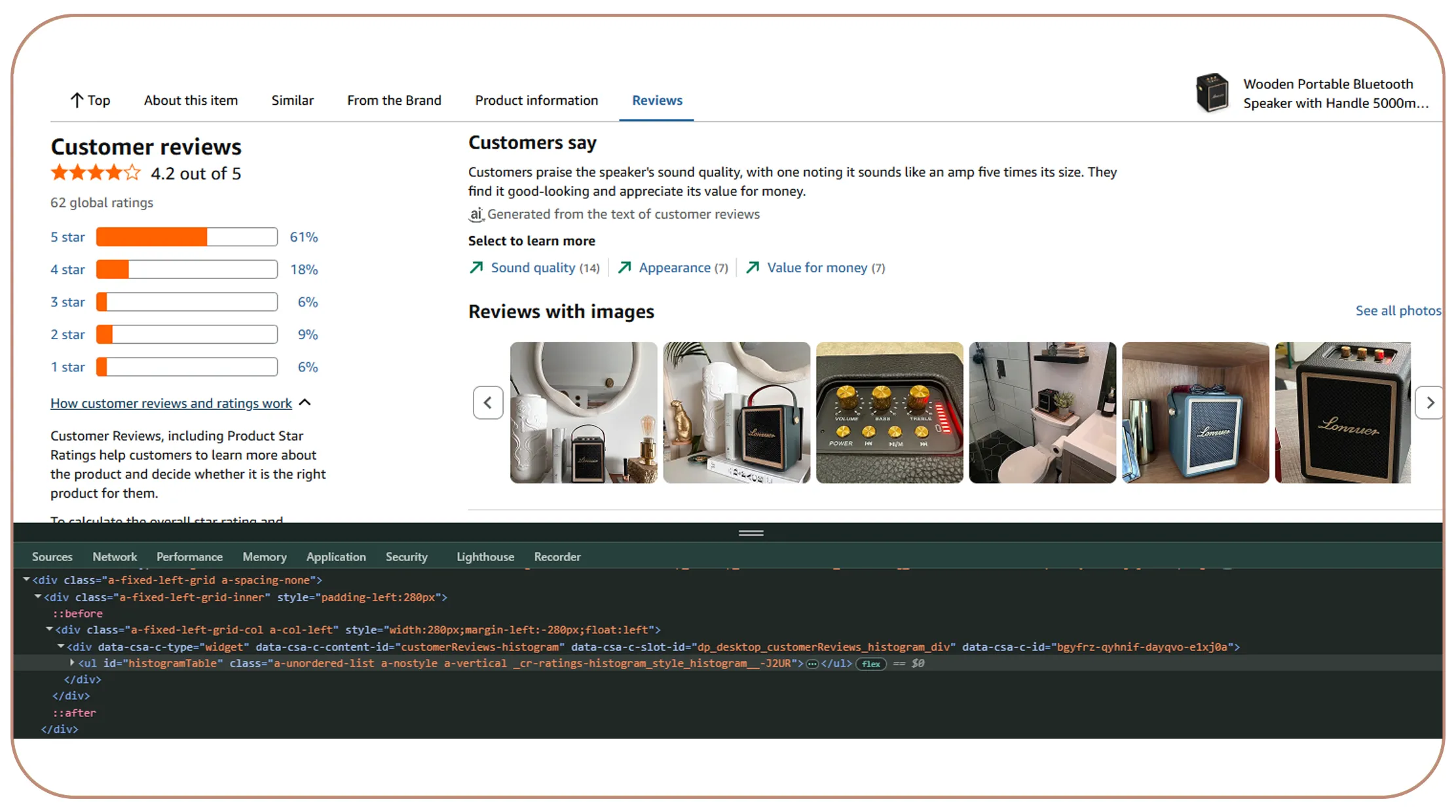Click the flex badge in the DOM tree
This screenshot has height=812, width=1456.
(871, 664)
